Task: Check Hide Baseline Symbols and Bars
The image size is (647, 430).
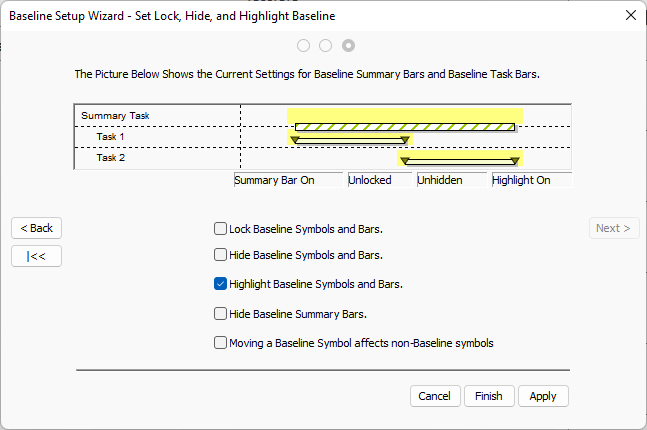Action: point(221,255)
